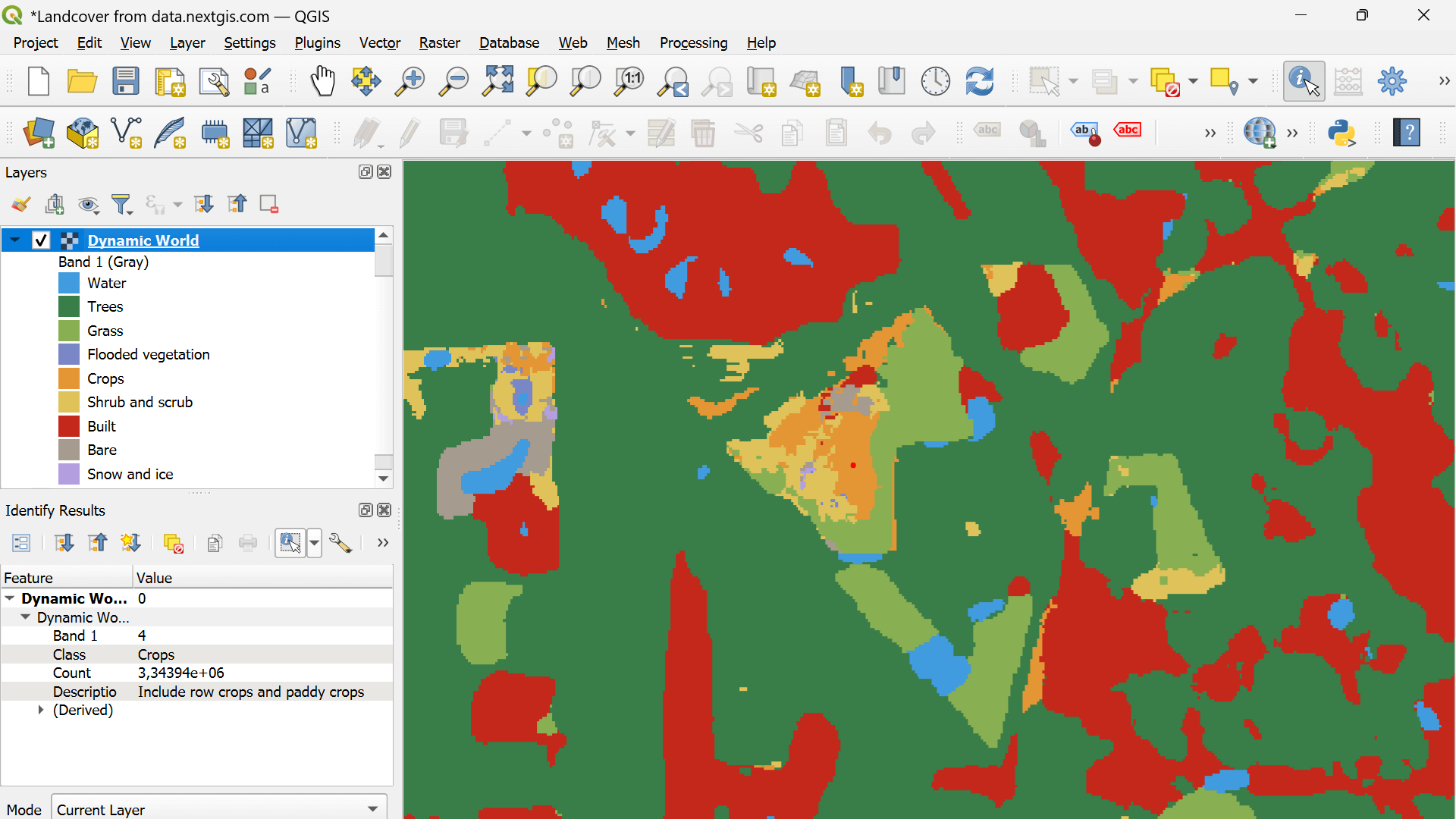Select the Pan Map hand tool
This screenshot has width=1456, height=819.
[323, 81]
